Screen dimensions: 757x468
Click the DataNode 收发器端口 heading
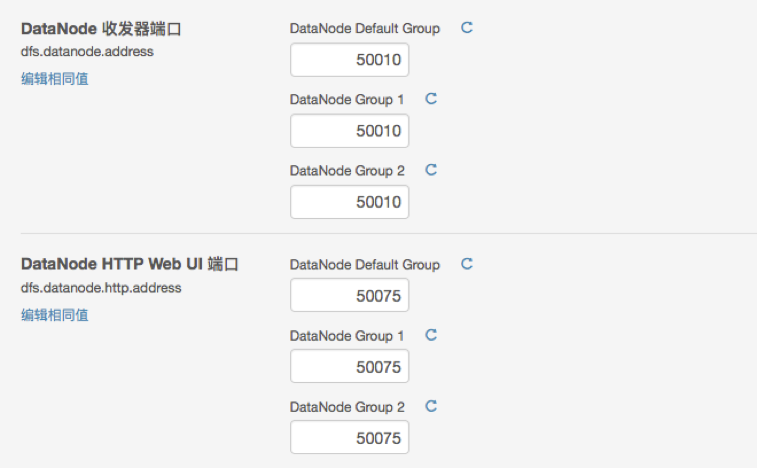pos(101,29)
